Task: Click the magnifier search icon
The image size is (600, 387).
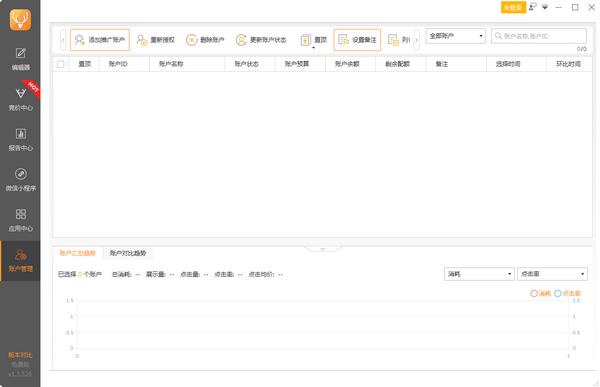Action: coord(498,36)
